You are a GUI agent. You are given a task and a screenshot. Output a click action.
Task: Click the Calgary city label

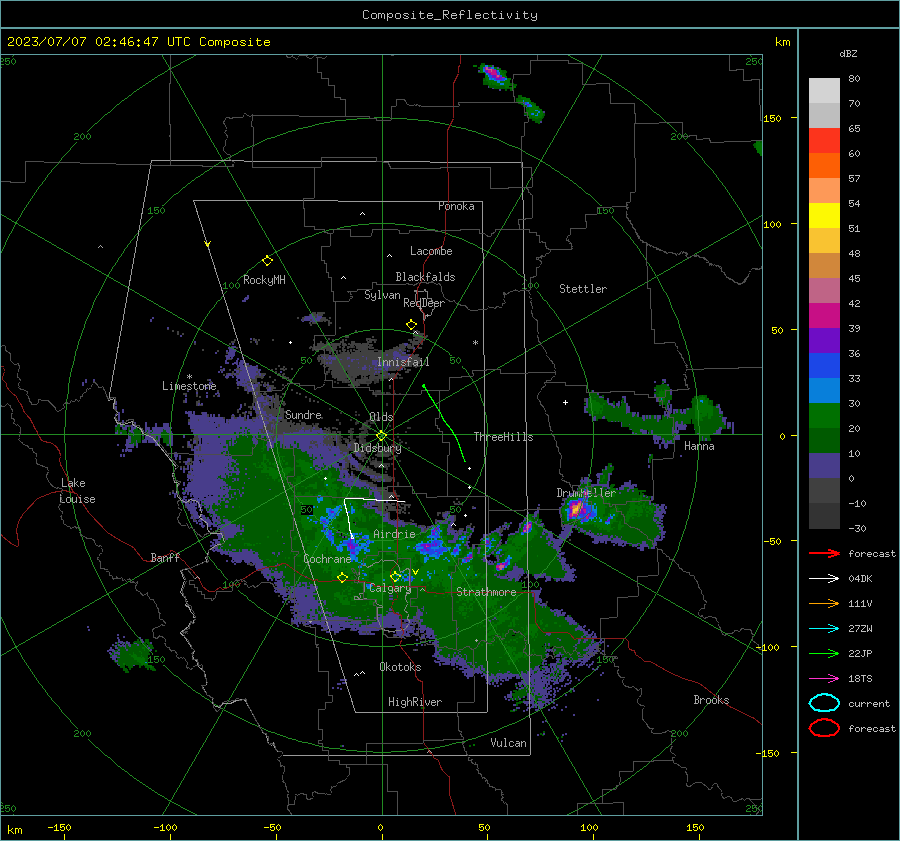[x=390, y=588]
